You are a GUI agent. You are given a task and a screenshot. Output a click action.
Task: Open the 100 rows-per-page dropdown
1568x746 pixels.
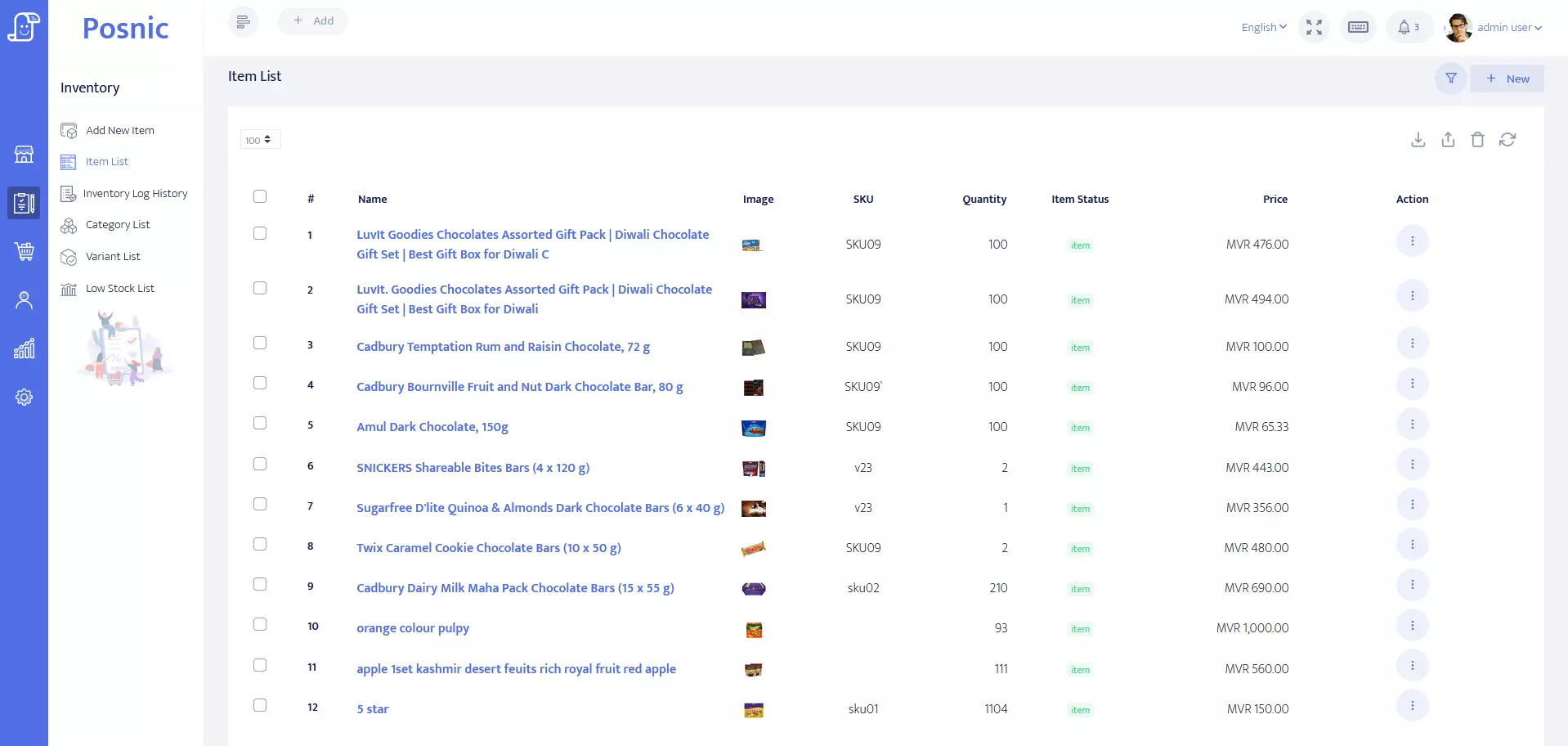[x=260, y=140]
